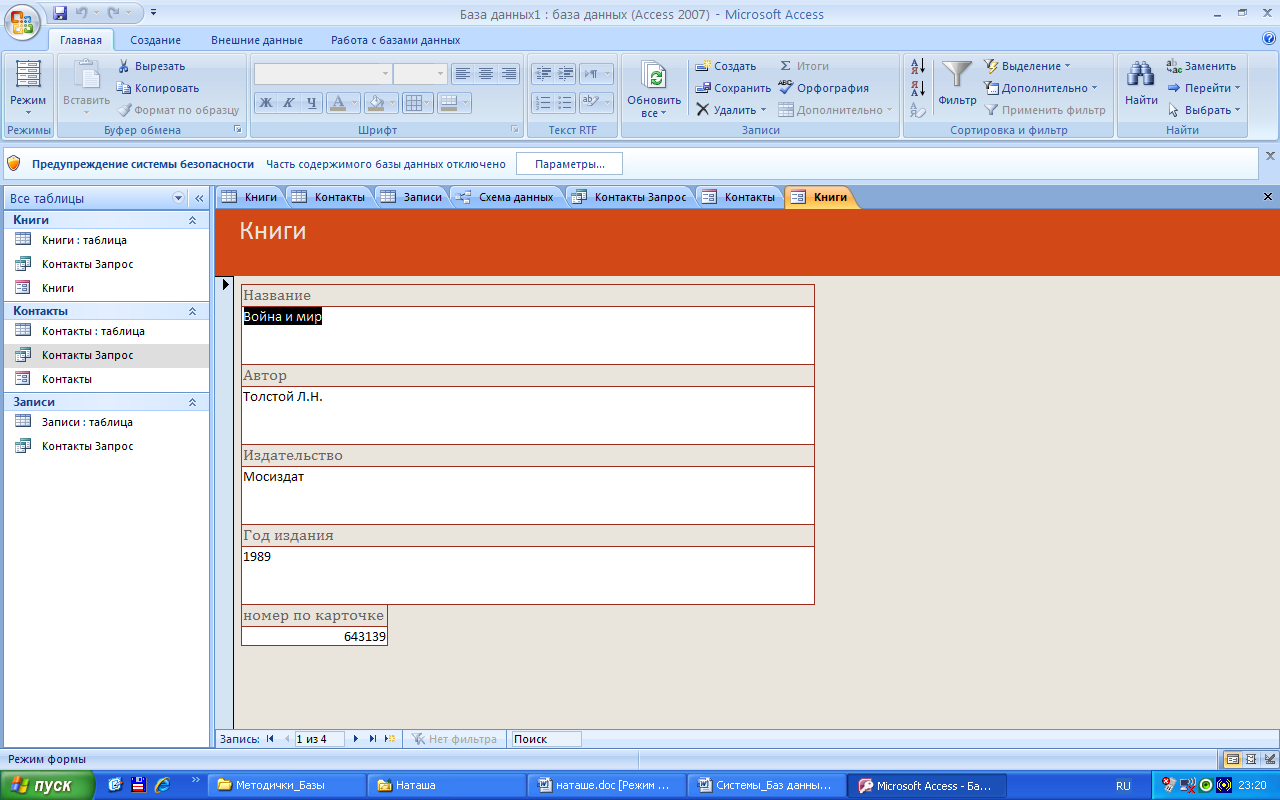Screen dimensions: 1280x800
Task: Switch to Design view in status bar
Action: 1269,759
